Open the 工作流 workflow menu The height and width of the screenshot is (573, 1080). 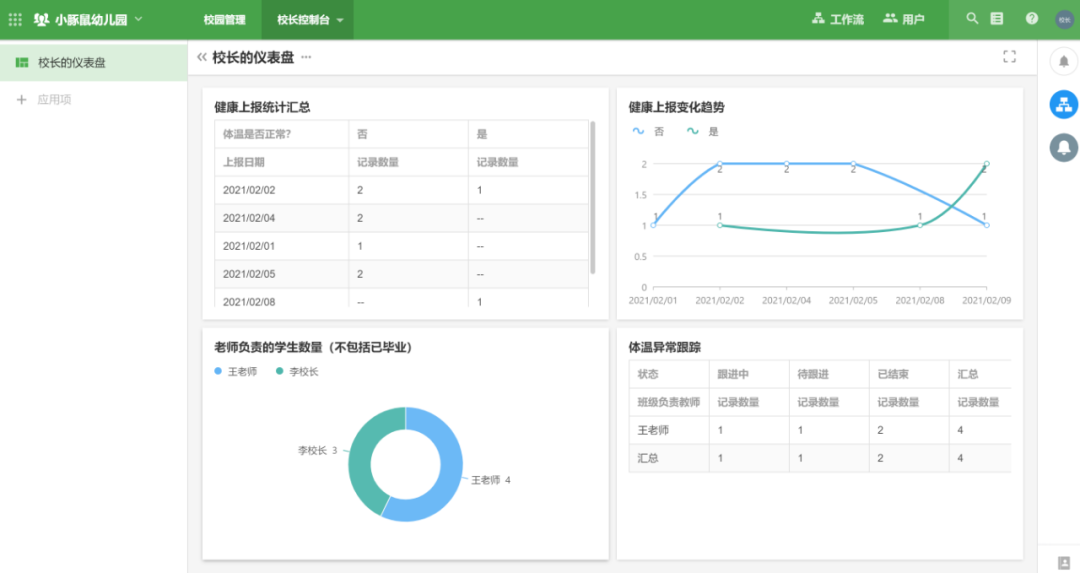(x=838, y=19)
